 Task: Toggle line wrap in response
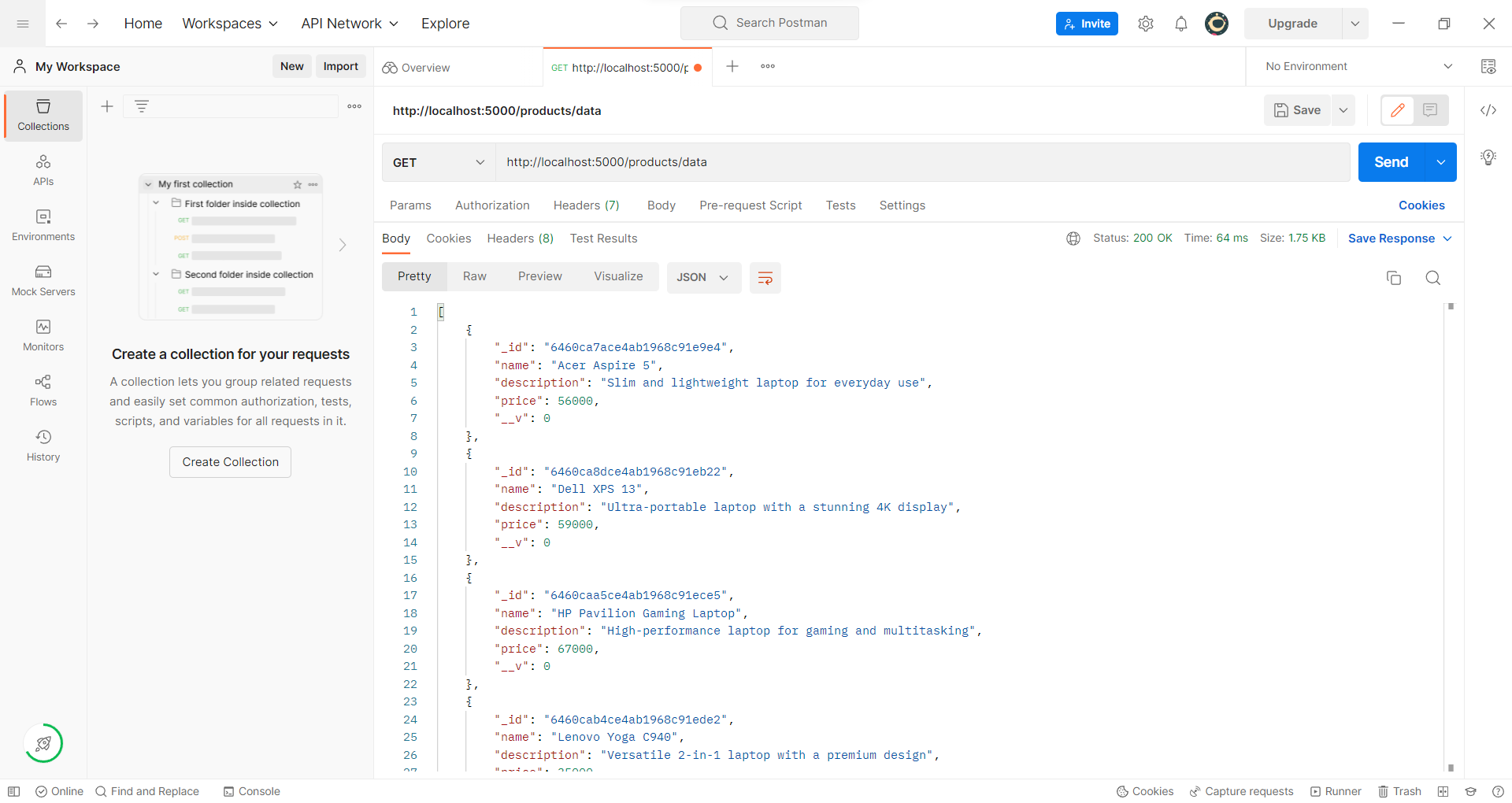(765, 277)
